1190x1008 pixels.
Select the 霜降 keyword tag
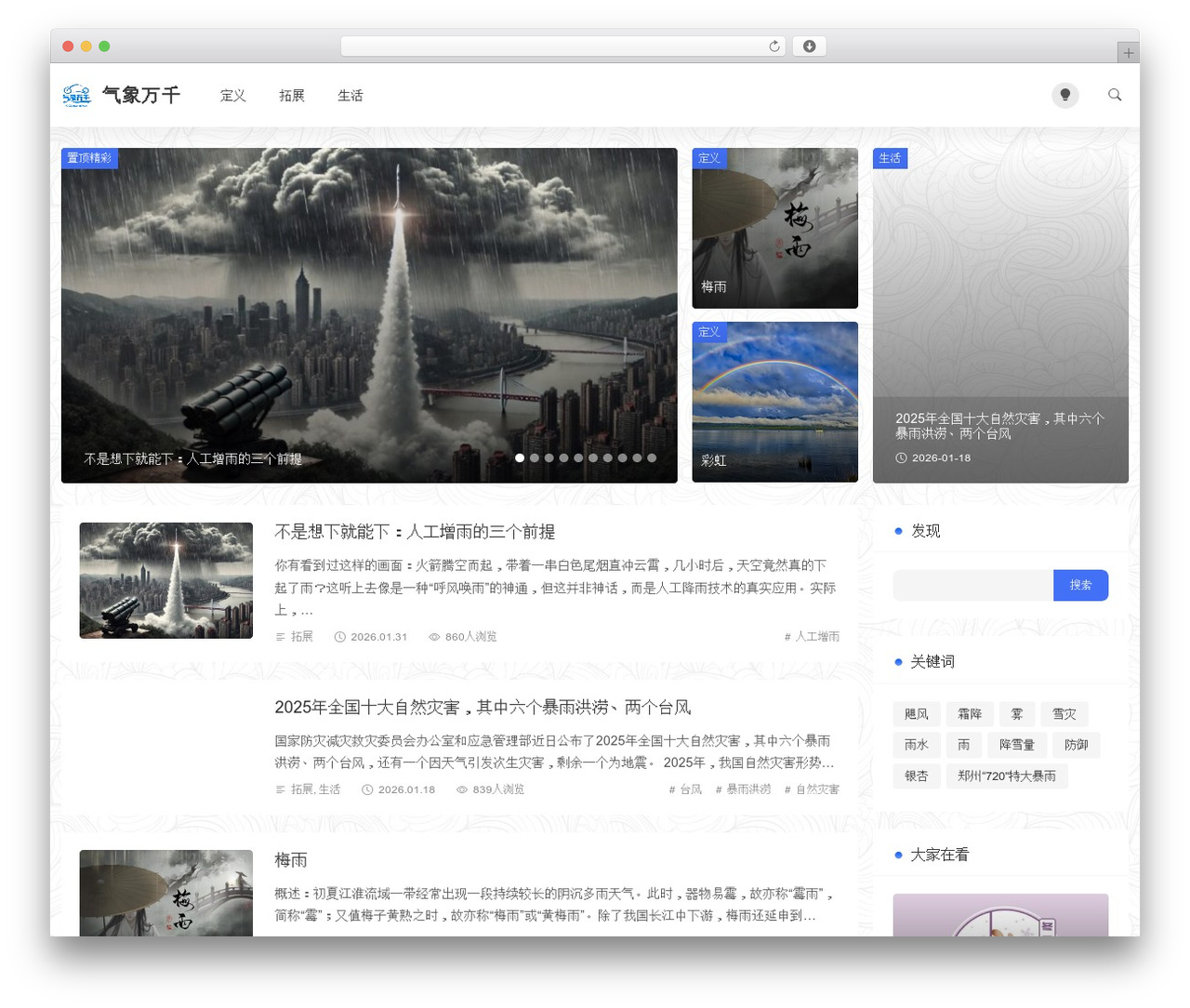pos(970,714)
